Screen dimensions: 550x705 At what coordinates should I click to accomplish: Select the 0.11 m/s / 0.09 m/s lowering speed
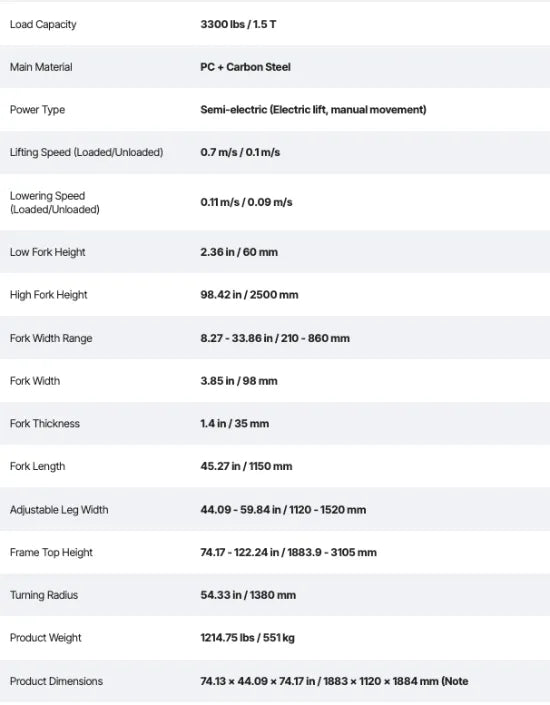pos(246,202)
